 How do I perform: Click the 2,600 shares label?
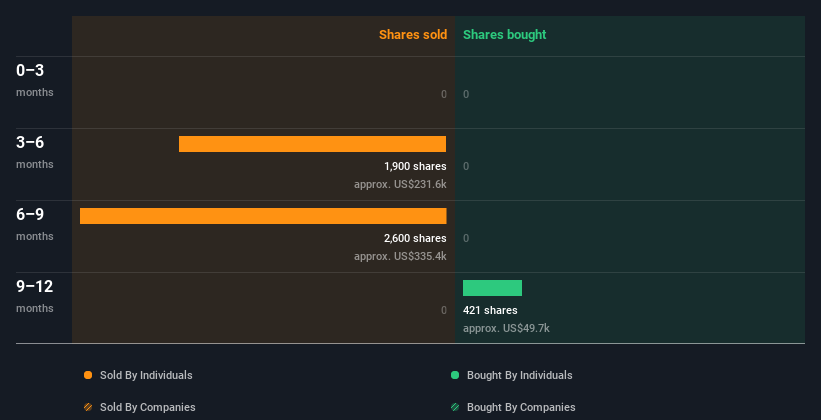point(415,238)
